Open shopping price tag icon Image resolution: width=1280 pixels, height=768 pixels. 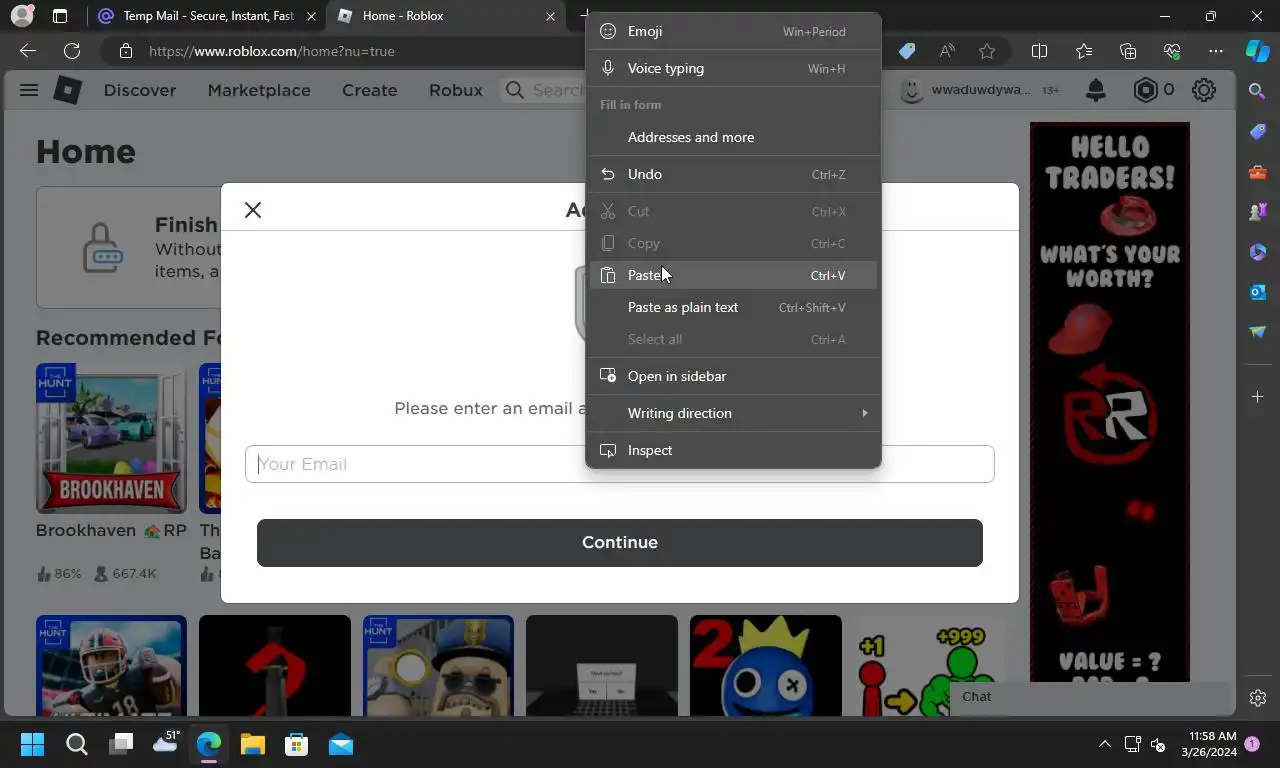tap(907, 51)
